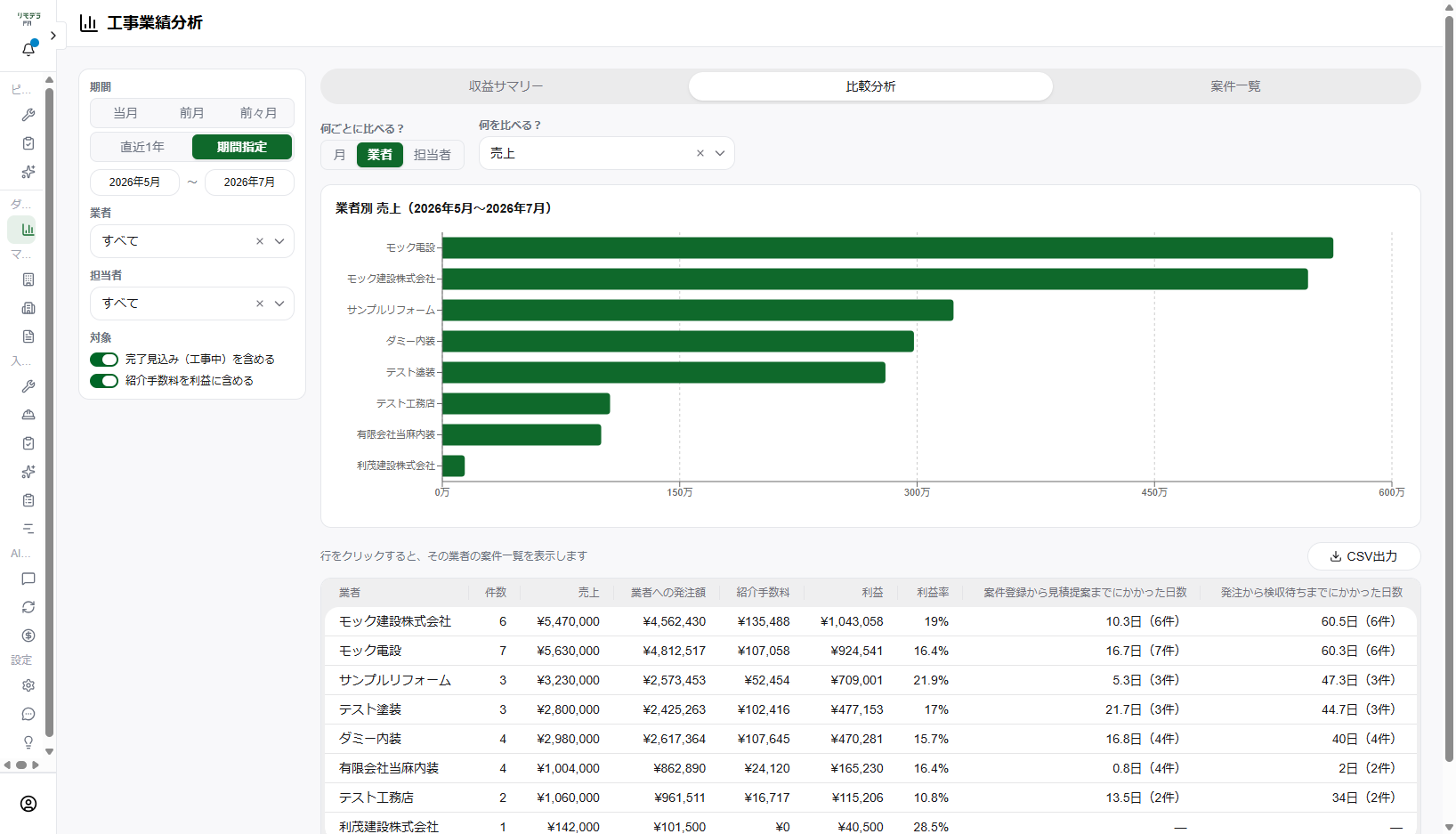Compare by 業者 in comparison options
This screenshot has width=1456, height=834.
pyautogui.click(x=380, y=155)
